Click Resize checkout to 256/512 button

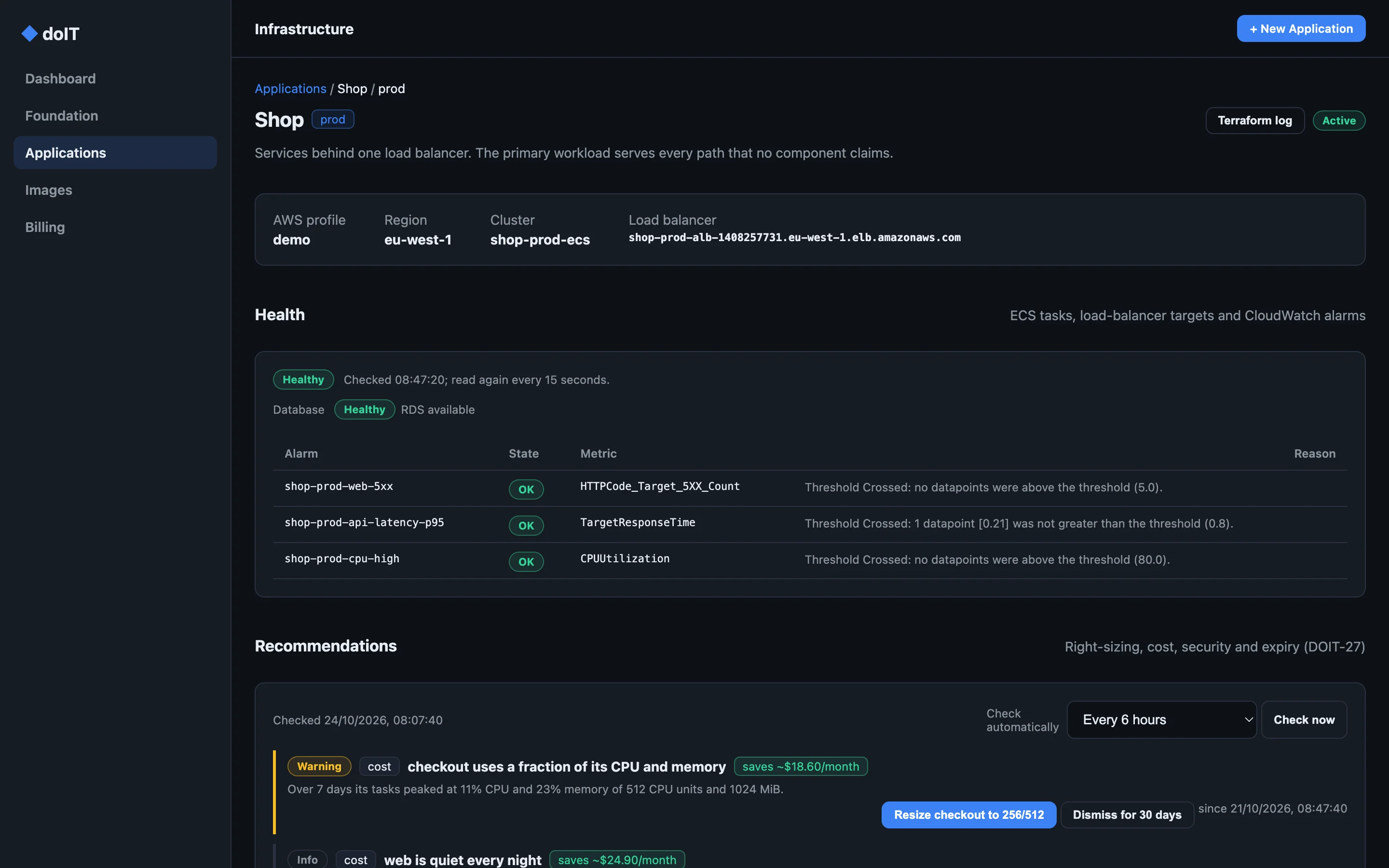[969, 814]
